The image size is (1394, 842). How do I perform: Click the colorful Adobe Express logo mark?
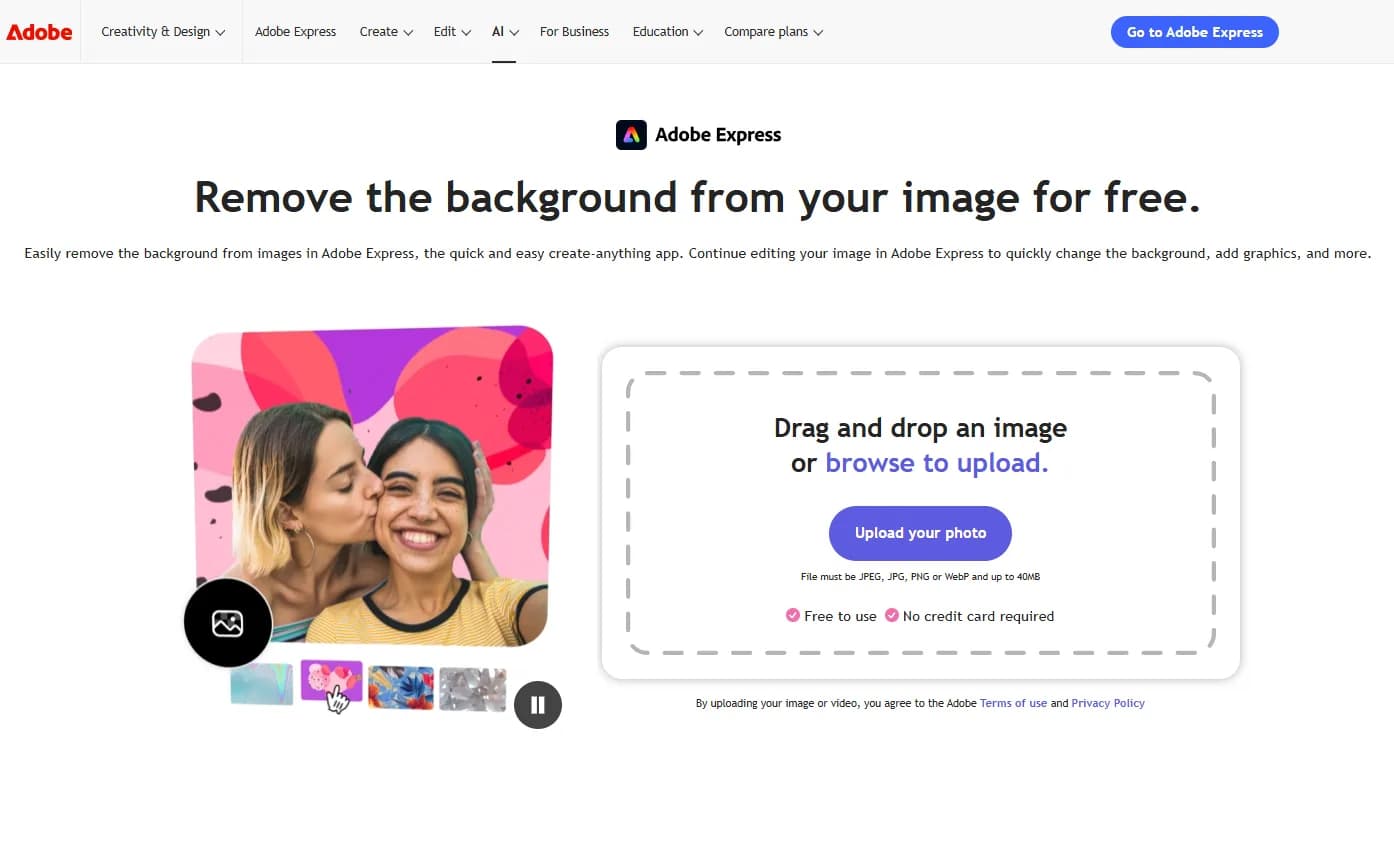631,134
